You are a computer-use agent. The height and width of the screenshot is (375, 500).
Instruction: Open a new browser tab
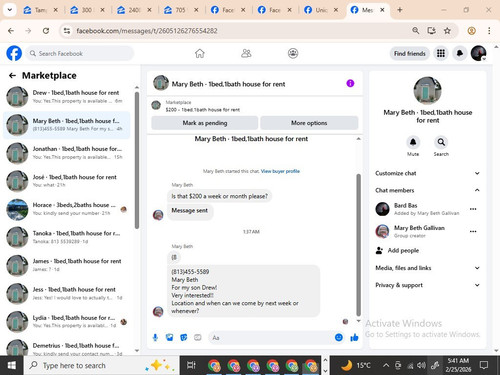[x=399, y=10]
